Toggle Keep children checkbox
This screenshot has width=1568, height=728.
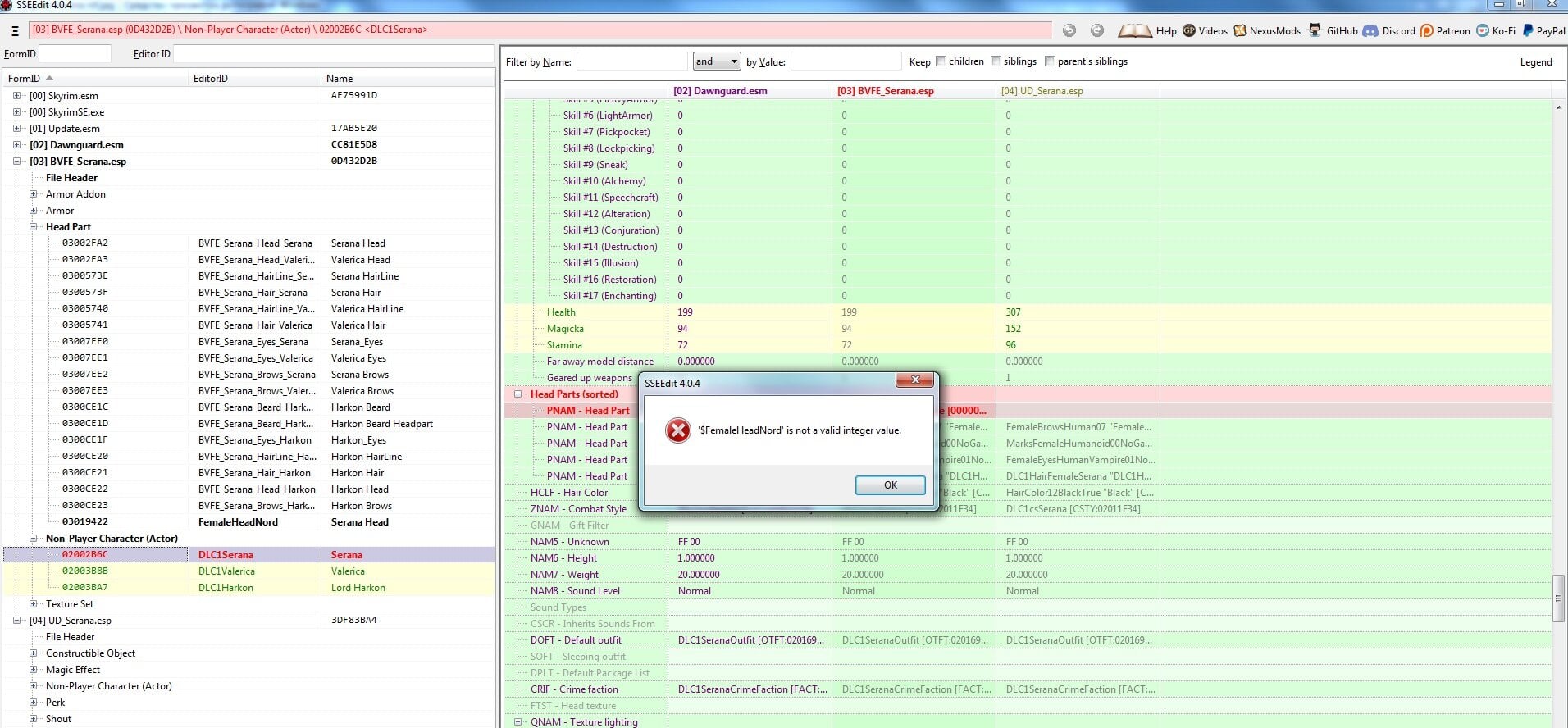coord(941,61)
